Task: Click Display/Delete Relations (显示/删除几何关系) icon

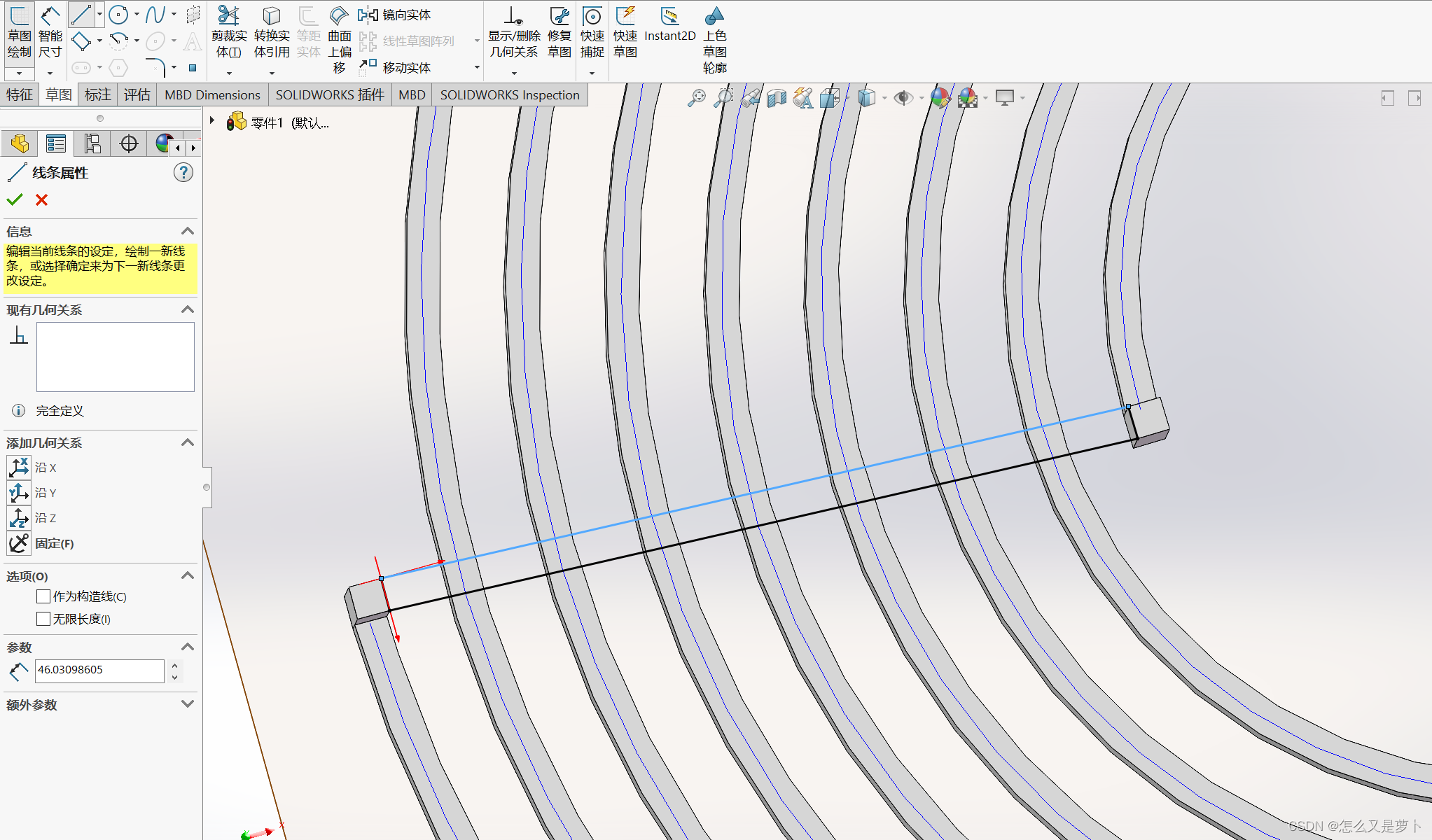Action: point(513,15)
